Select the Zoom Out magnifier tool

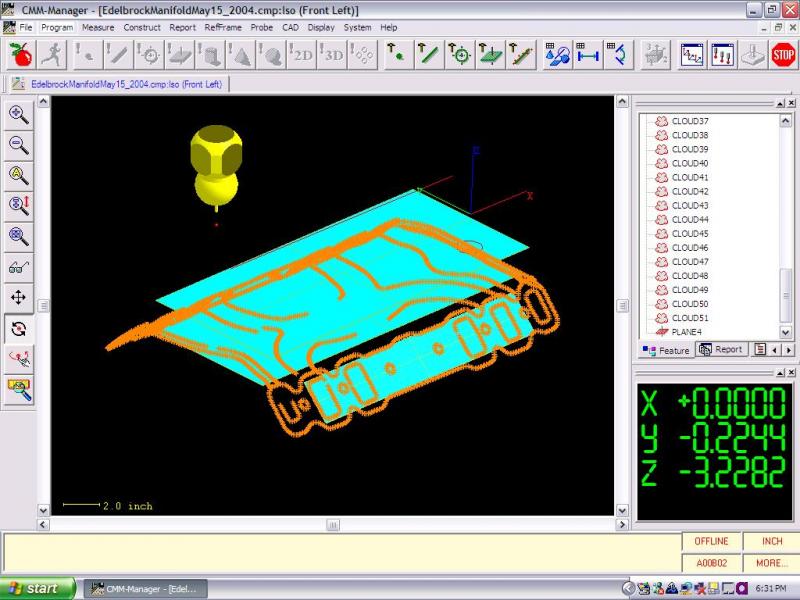[x=18, y=145]
